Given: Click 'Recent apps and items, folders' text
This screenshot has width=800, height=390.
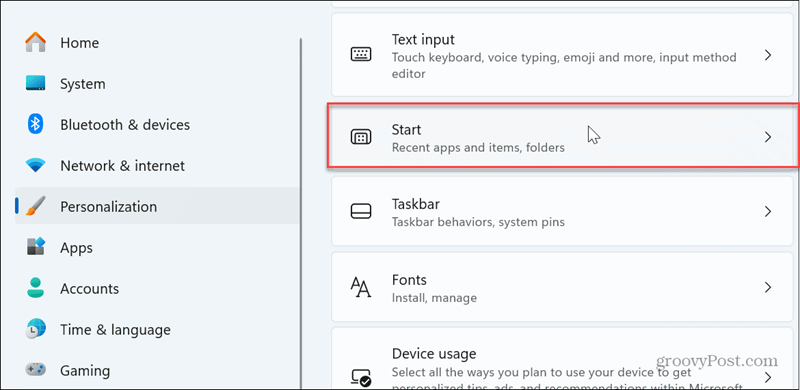Looking at the screenshot, I should pos(478,148).
